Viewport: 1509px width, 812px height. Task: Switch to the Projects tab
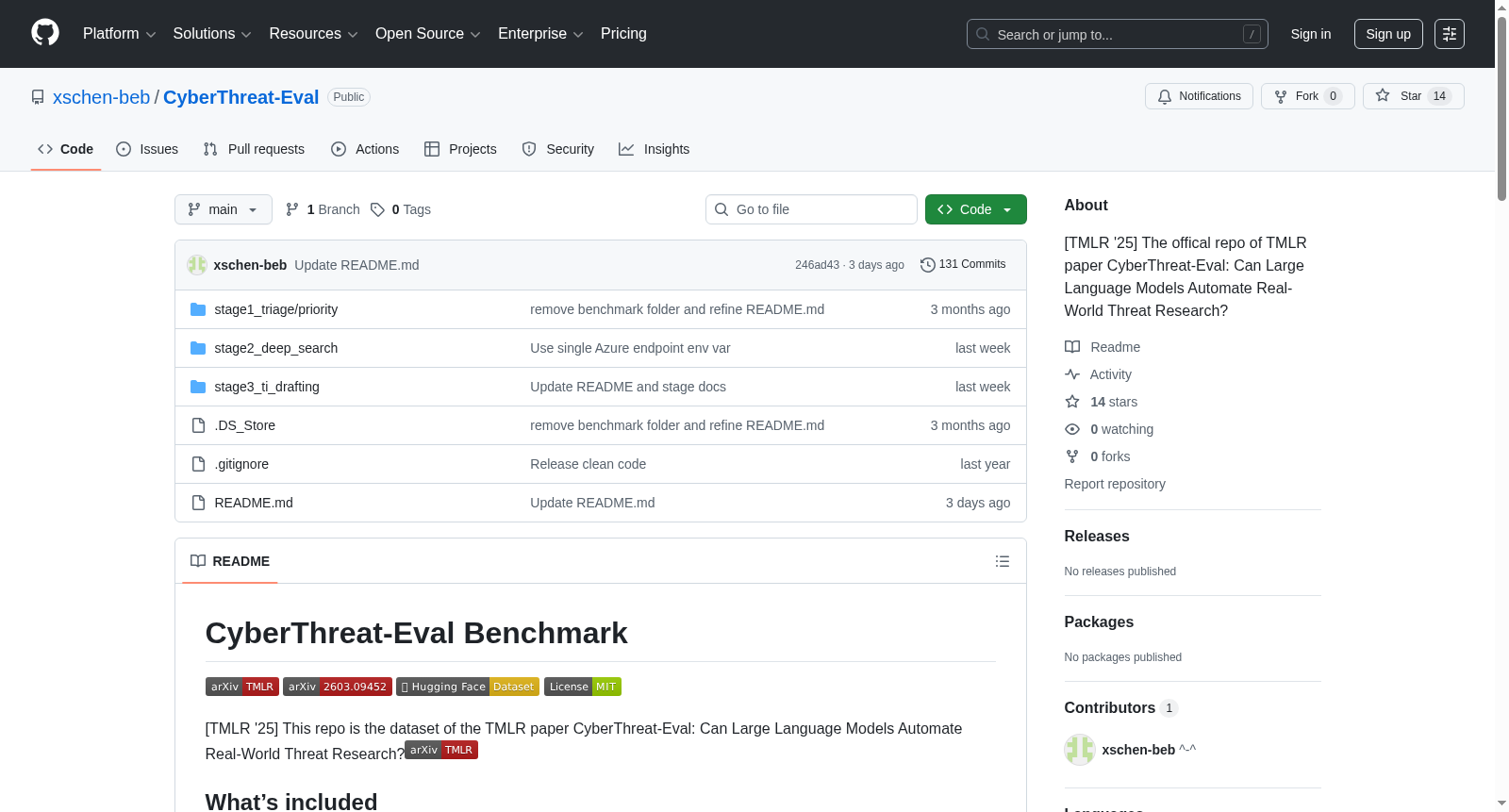click(x=460, y=149)
